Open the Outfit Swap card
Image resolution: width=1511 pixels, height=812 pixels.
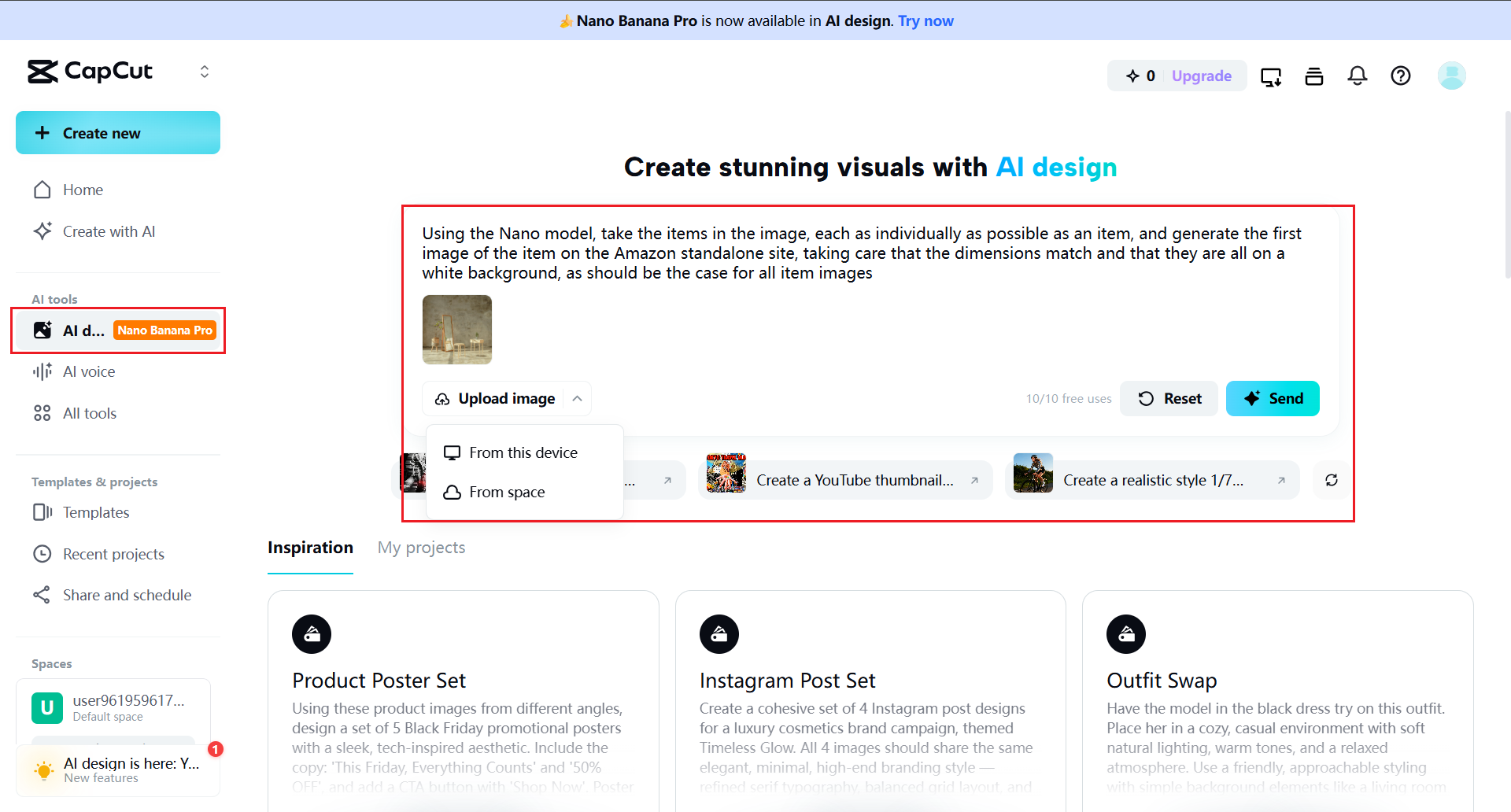coord(1278,701)
